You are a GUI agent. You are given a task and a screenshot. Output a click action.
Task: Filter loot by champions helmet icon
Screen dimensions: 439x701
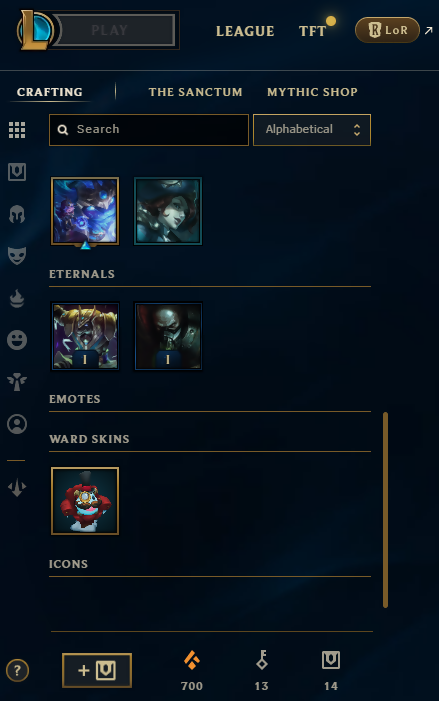[17, 214]
